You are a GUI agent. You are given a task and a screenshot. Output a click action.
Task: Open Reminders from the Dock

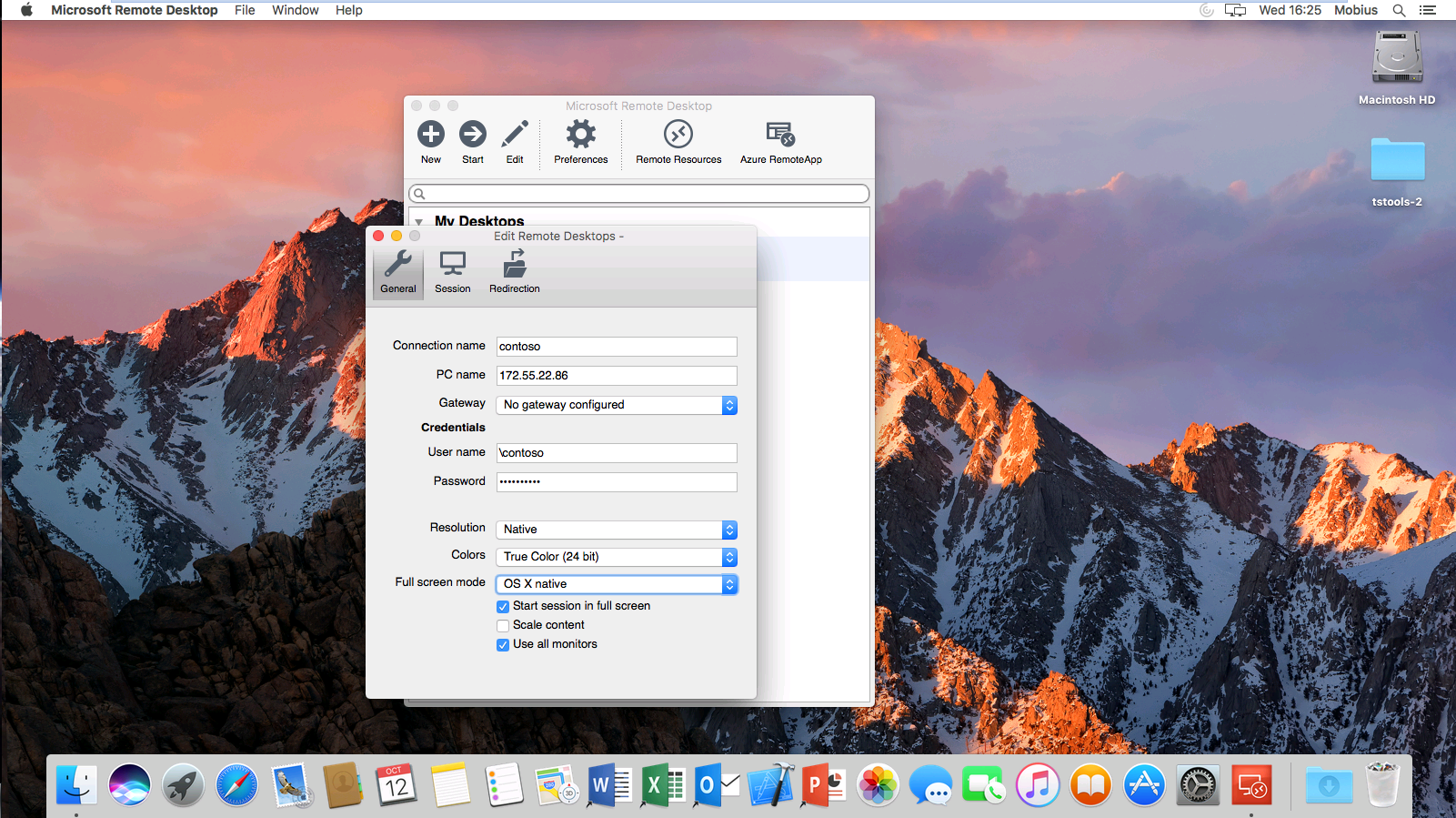(503, 784)
